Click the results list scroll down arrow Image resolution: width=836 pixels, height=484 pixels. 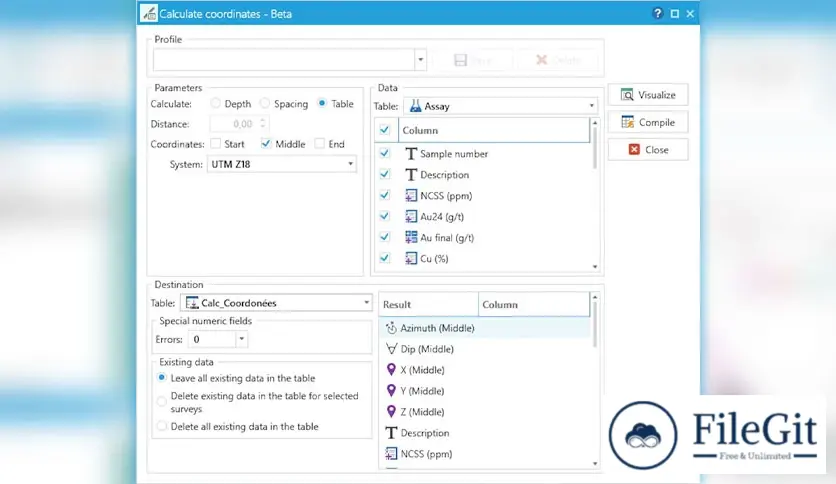coord(595,464)
